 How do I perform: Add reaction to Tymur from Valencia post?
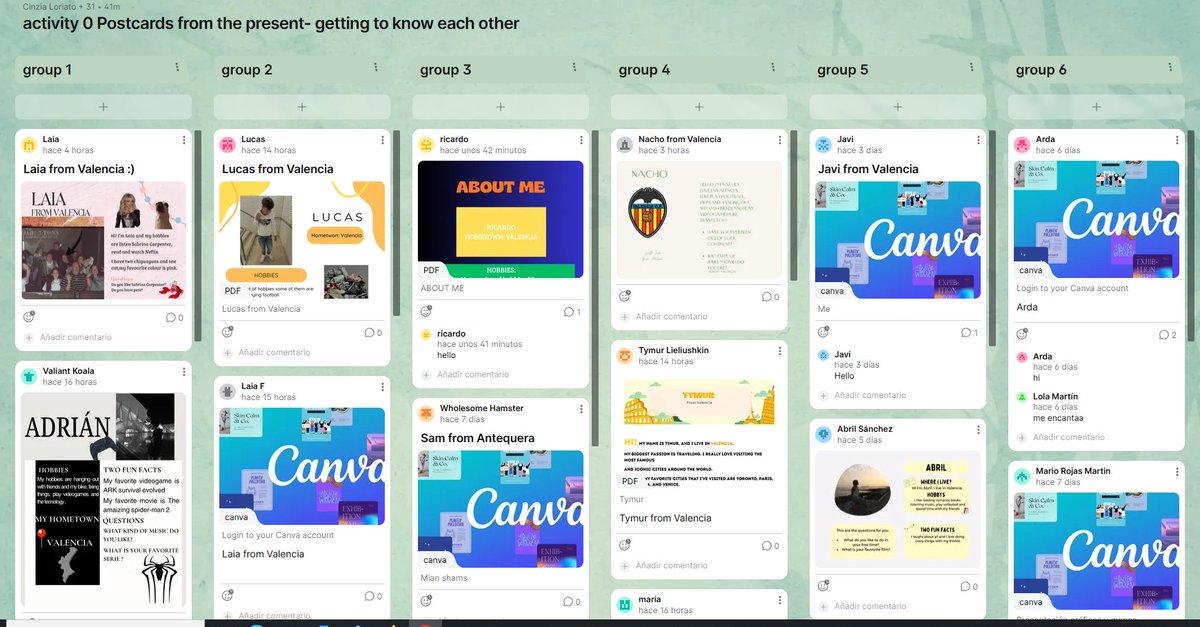[624, 545]
